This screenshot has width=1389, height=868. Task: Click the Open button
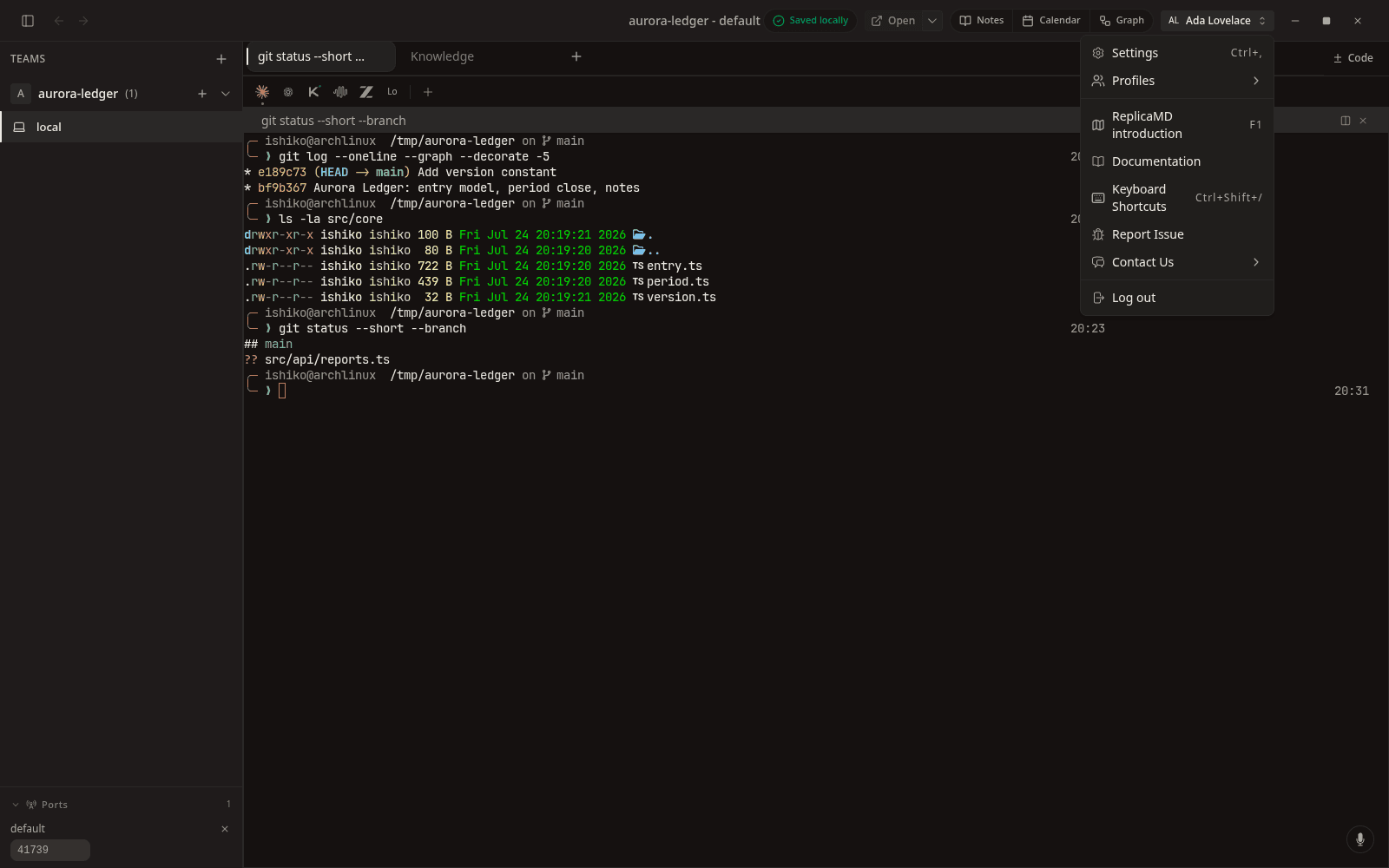892,21
